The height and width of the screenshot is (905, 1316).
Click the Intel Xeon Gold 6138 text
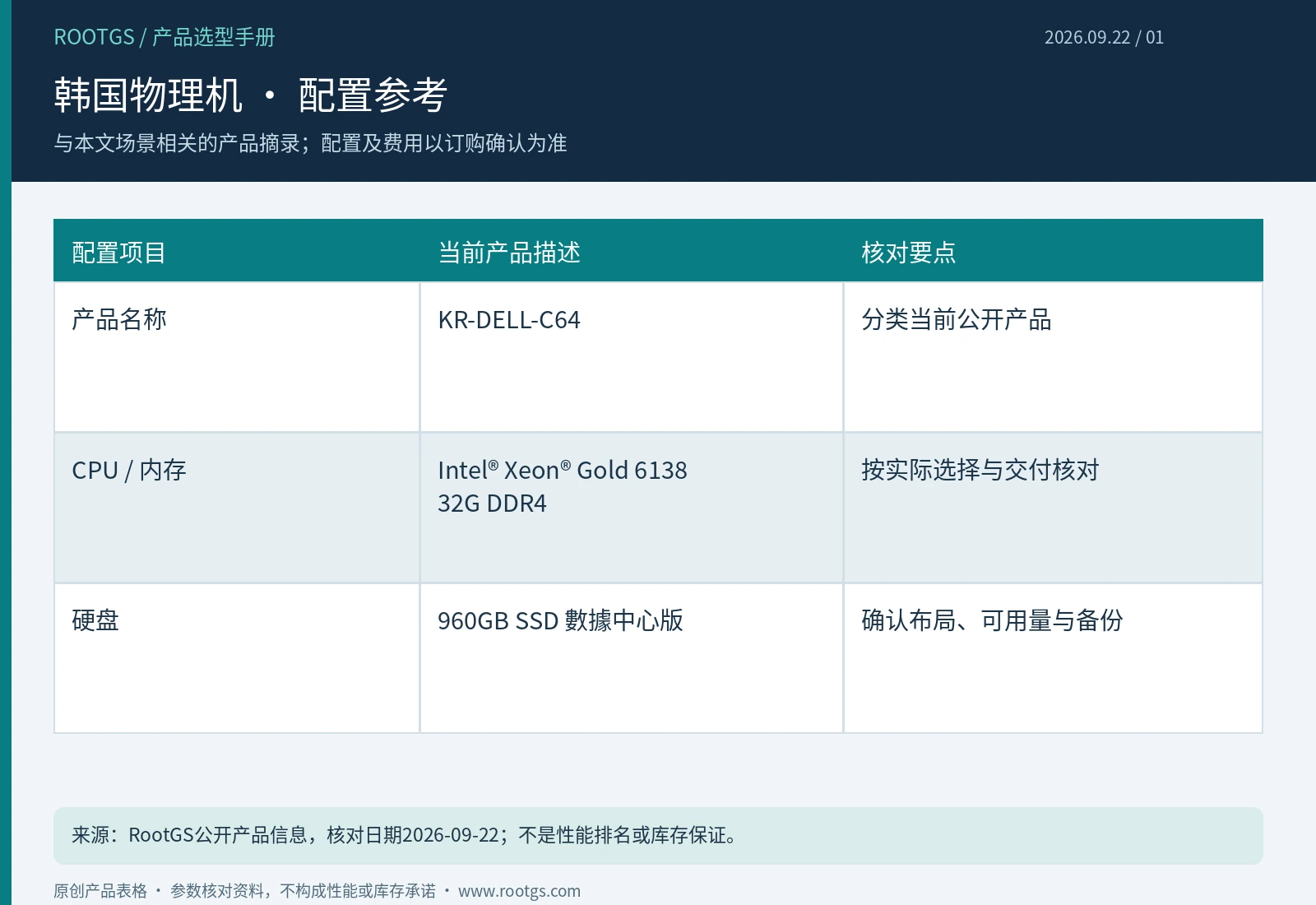[563, 470]
